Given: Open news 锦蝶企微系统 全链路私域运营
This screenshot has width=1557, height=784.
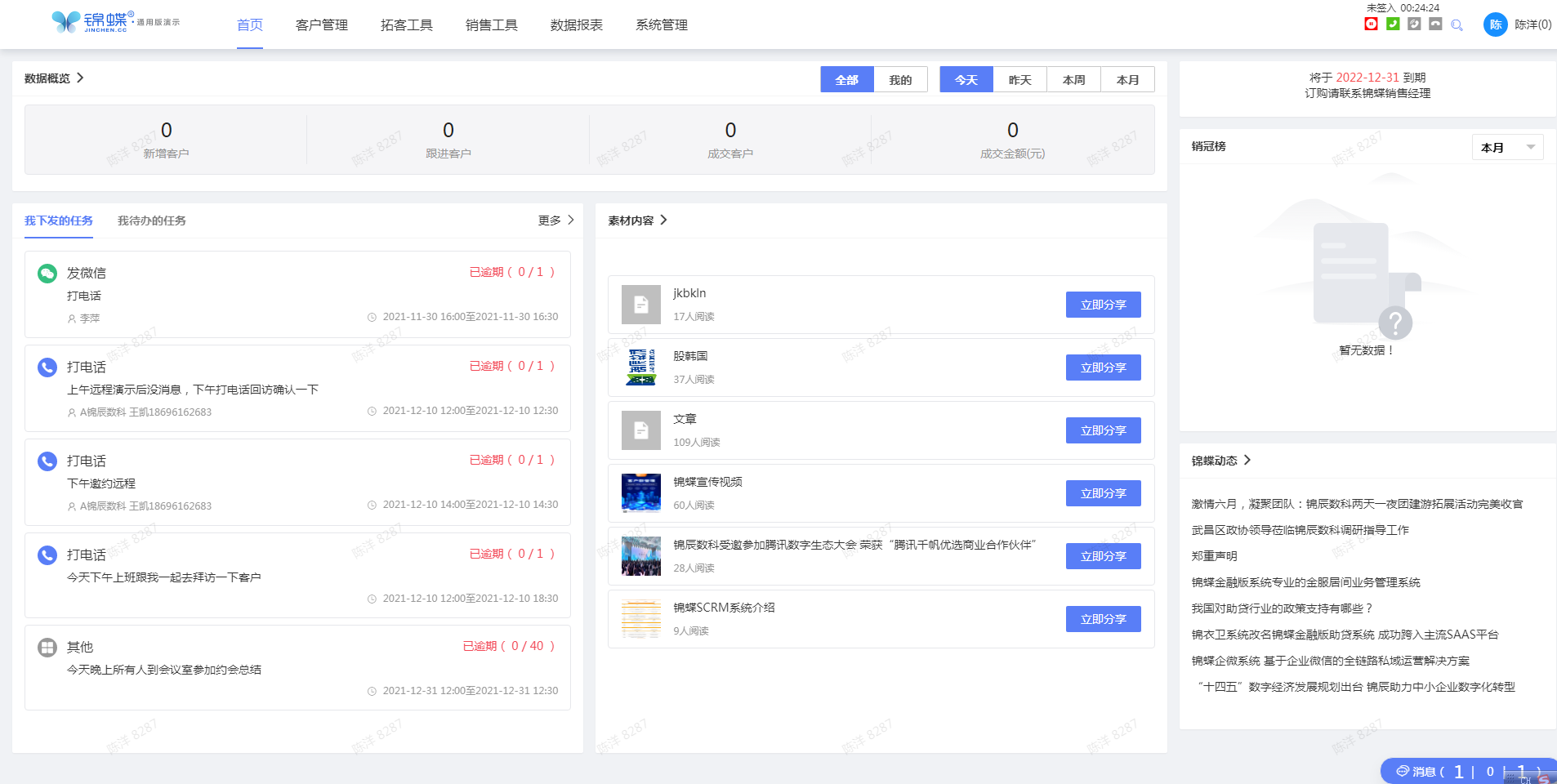Looking at the screenshot, I should [x=1330, y=661].
